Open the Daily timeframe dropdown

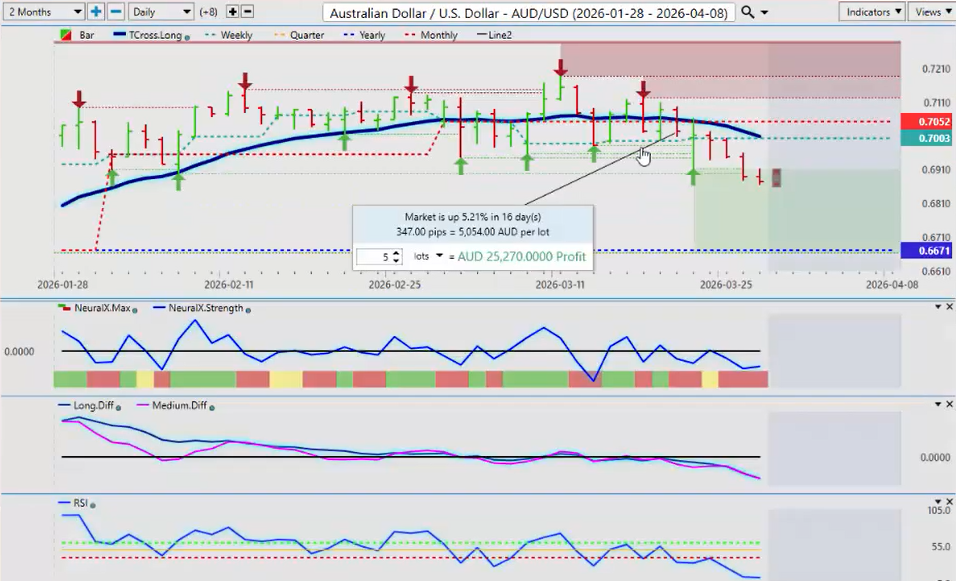[161, 12]
